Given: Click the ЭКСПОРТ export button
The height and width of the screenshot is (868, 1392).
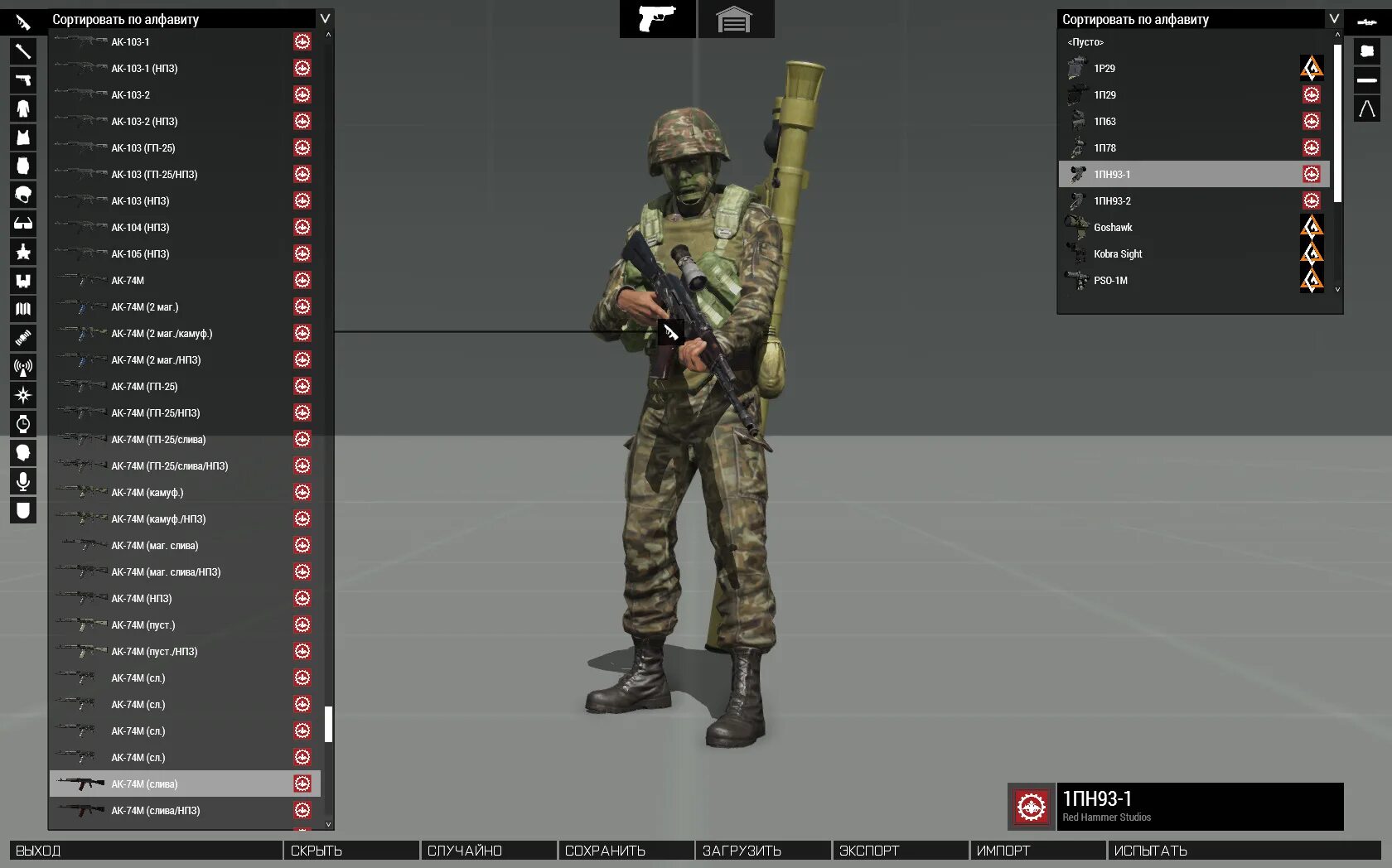Looking at the screenshot, I should [901, 851].
